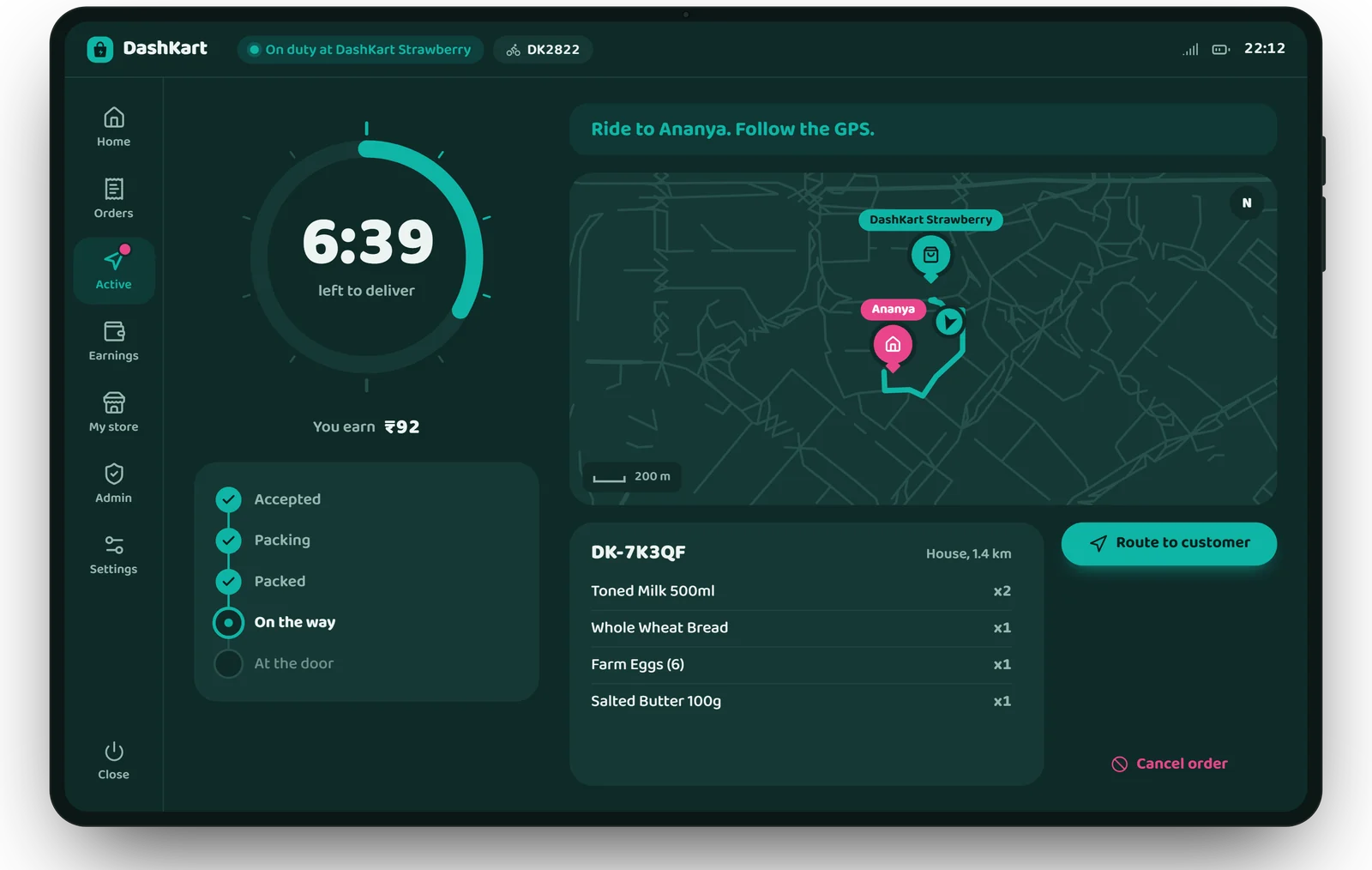Select the Toned Milk 500ml item row
The image size is (1372, 870).
[801, 591]
